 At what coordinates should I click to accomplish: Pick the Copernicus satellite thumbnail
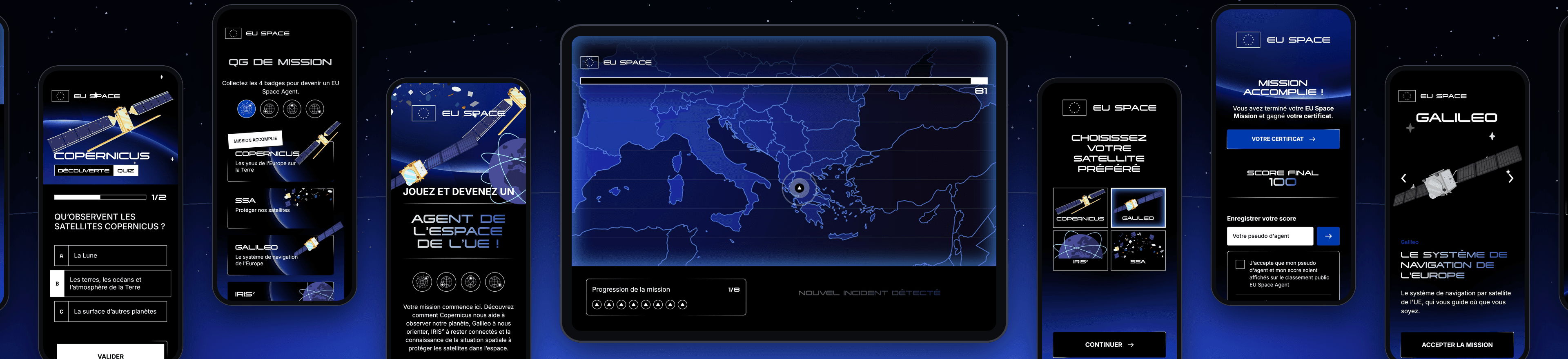click(x=1080, y=208)
